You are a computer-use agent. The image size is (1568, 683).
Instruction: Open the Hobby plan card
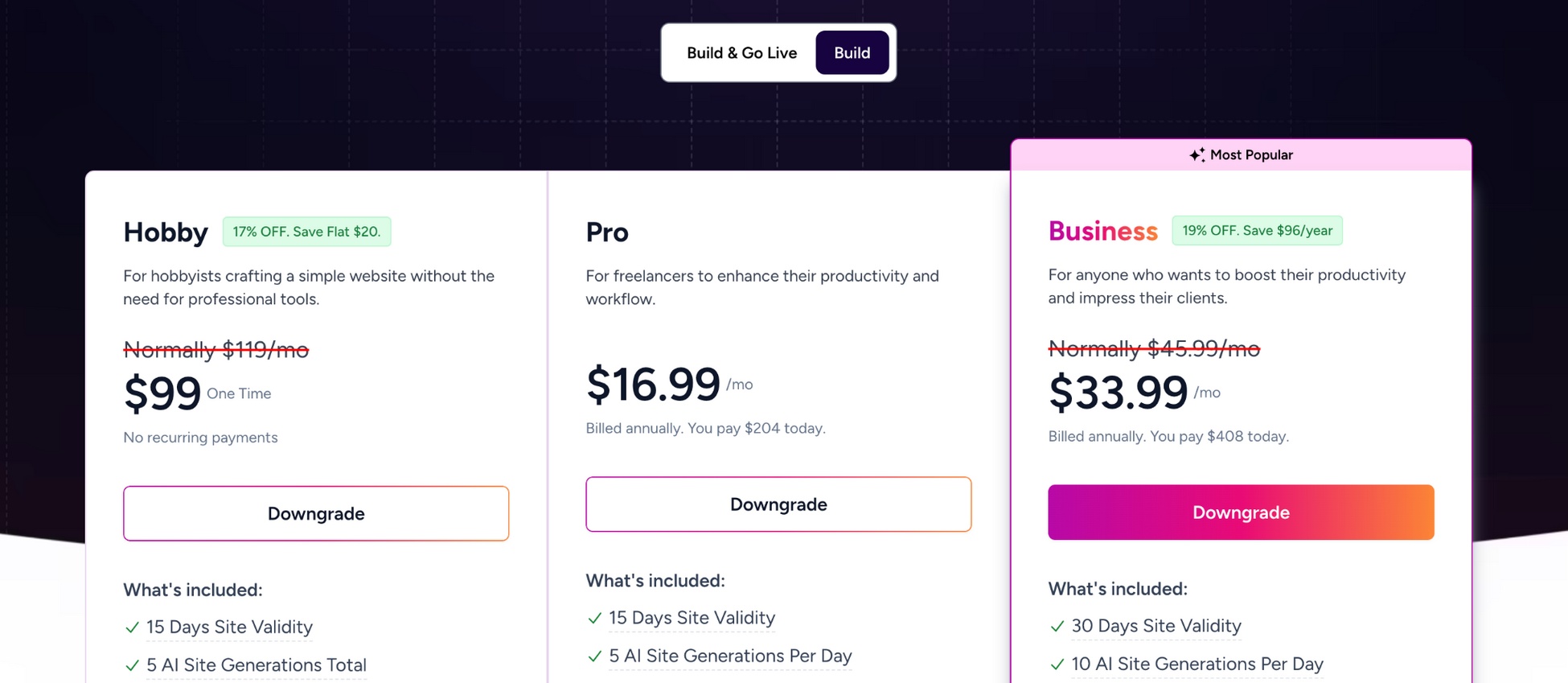(x=316, y=362)
